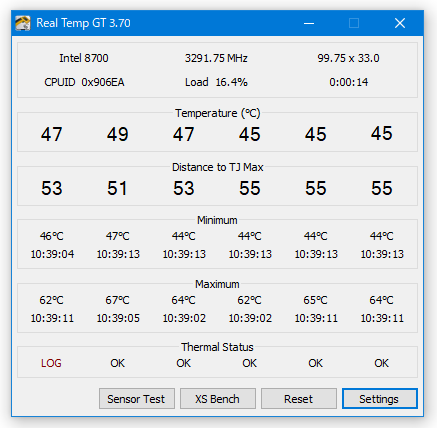Reset the minimum and maximum readings
This screenshot has height=428, width=437.
pyautogui.click(x=299, y=399)
